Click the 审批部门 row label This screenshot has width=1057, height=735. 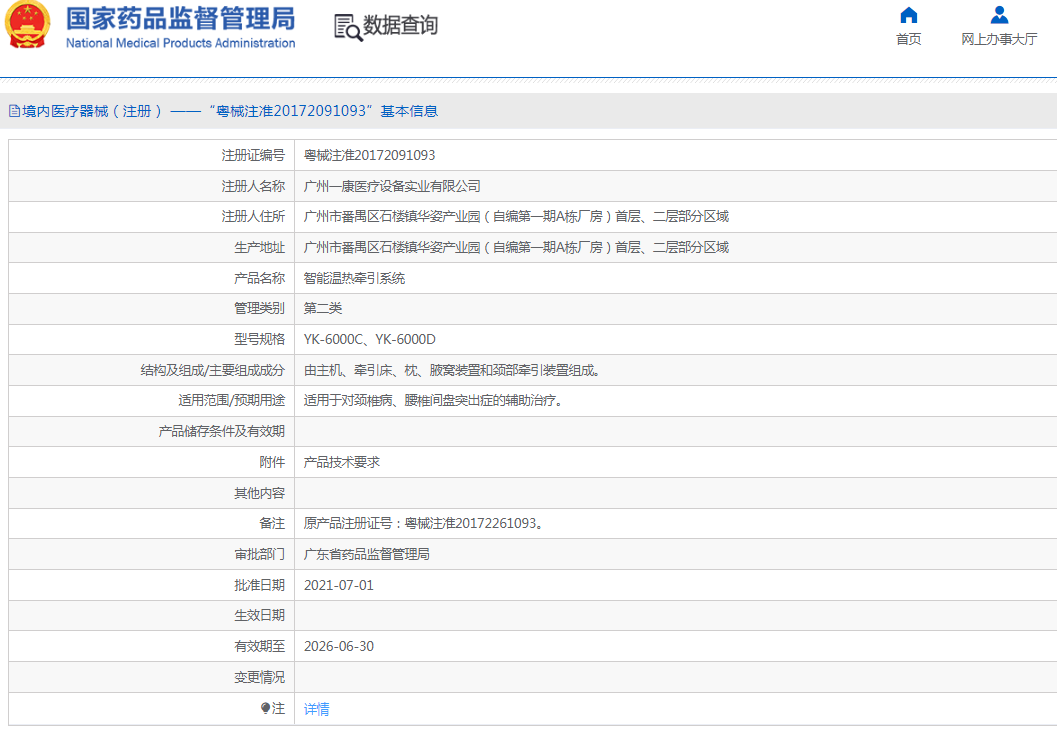tap(260, 554)
